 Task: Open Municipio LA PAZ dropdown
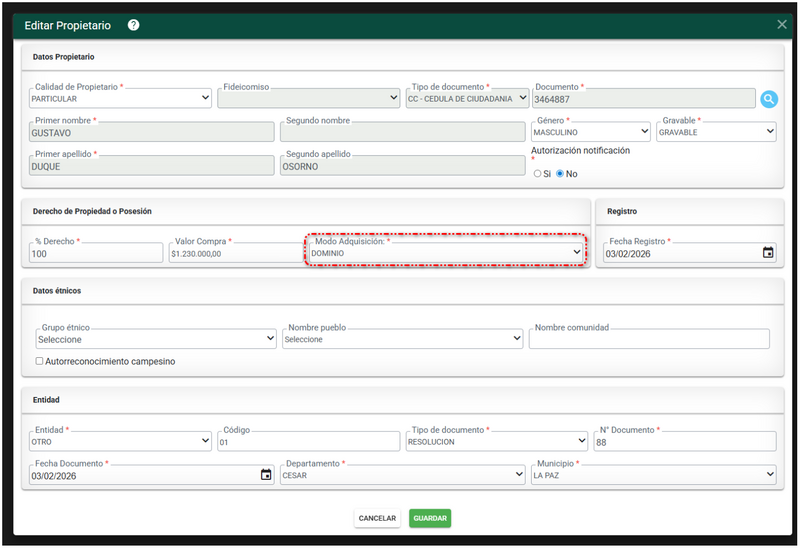654,474
